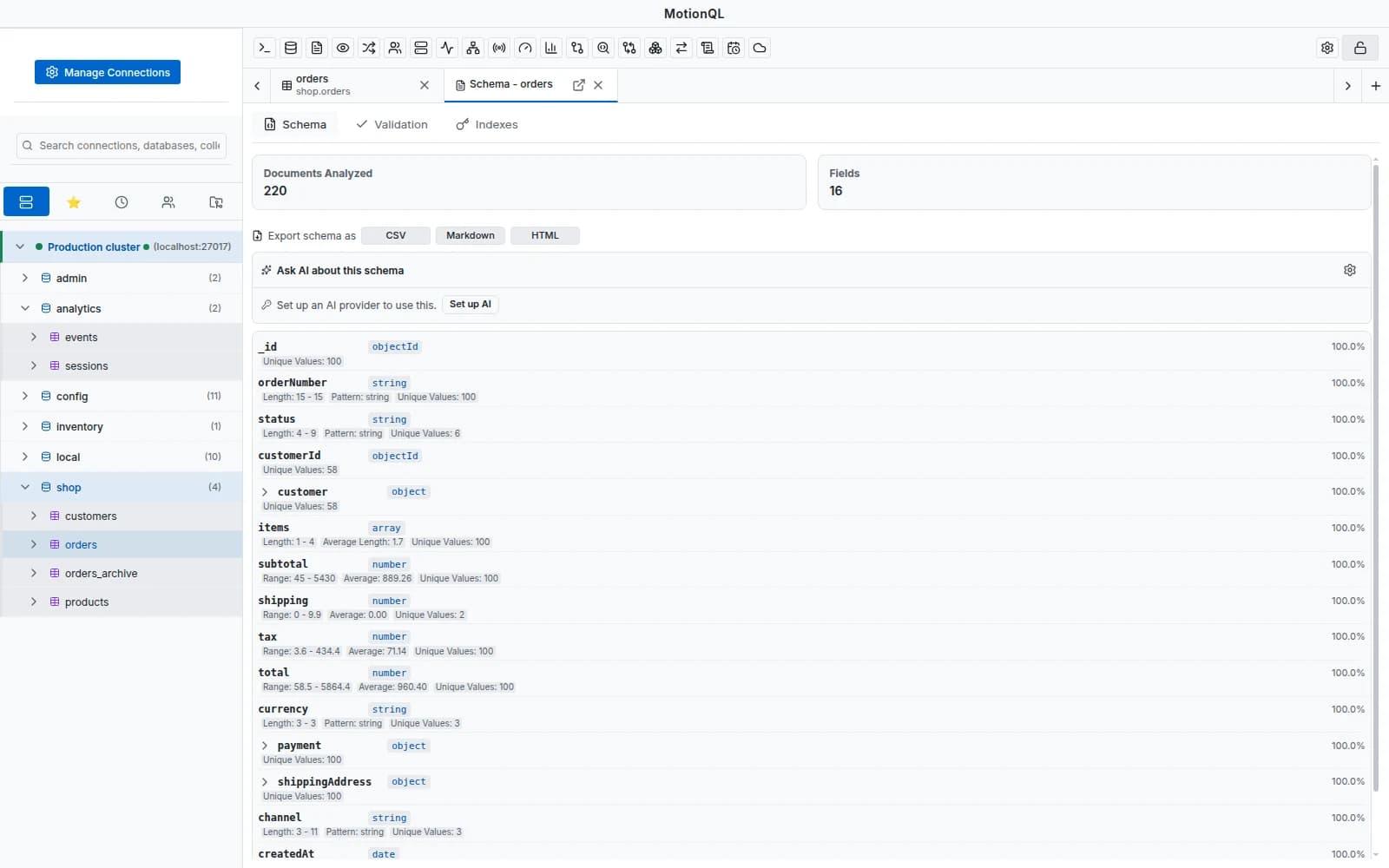Pop out the Schema - orders tab
This screenshot has width=1389, height=868.
coord(579,84)
